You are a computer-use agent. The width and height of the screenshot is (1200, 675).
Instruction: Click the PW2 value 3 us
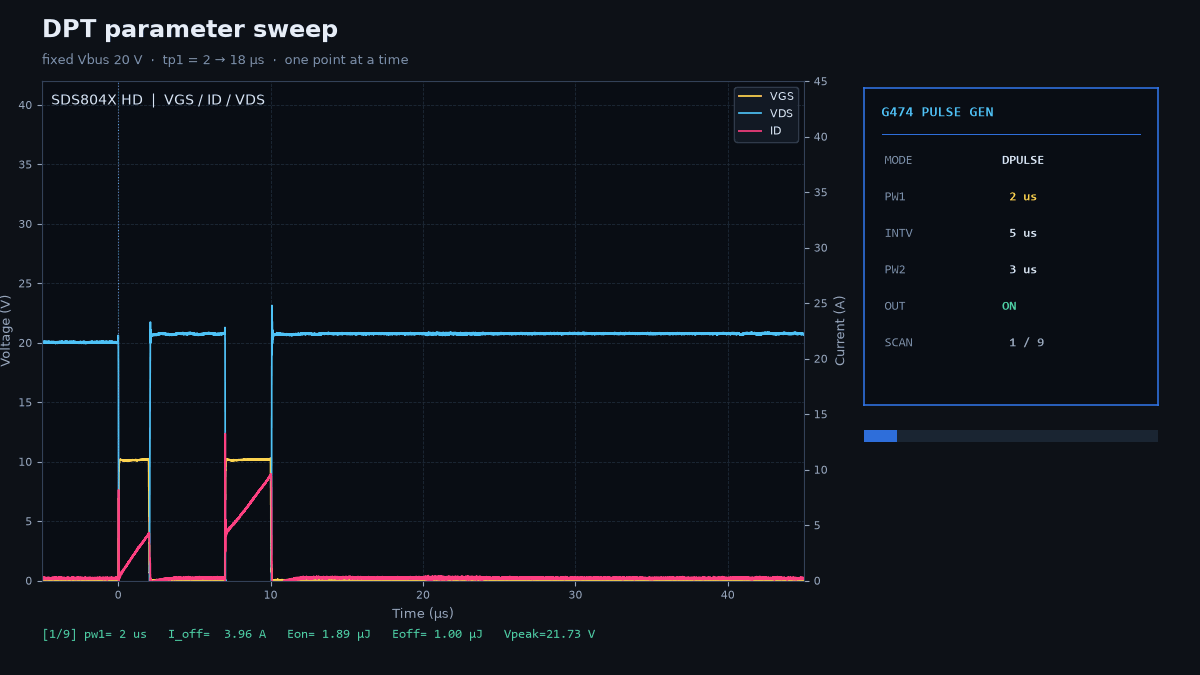(1023, 270)
